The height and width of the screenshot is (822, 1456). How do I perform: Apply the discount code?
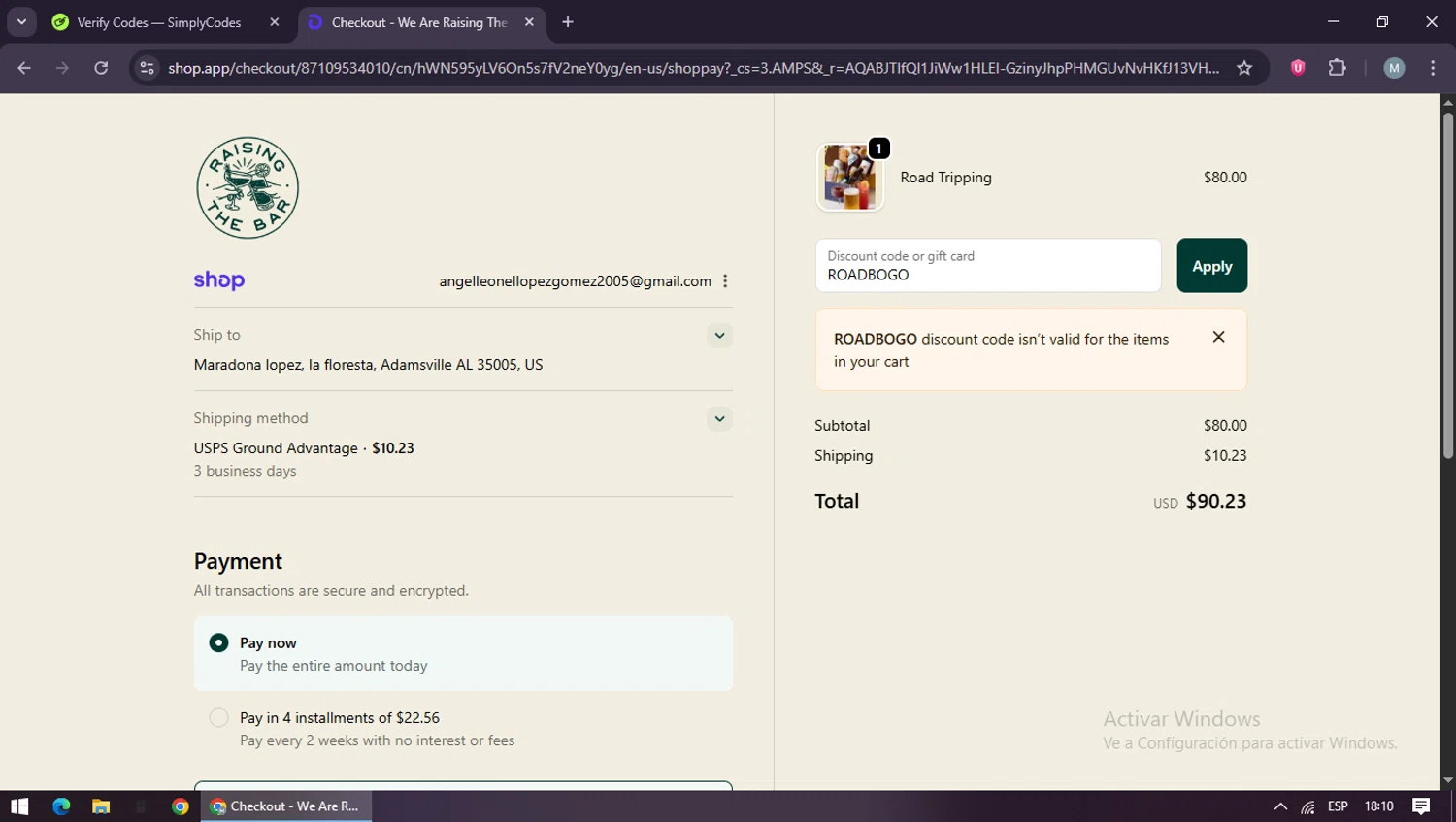pos(1212,266)
